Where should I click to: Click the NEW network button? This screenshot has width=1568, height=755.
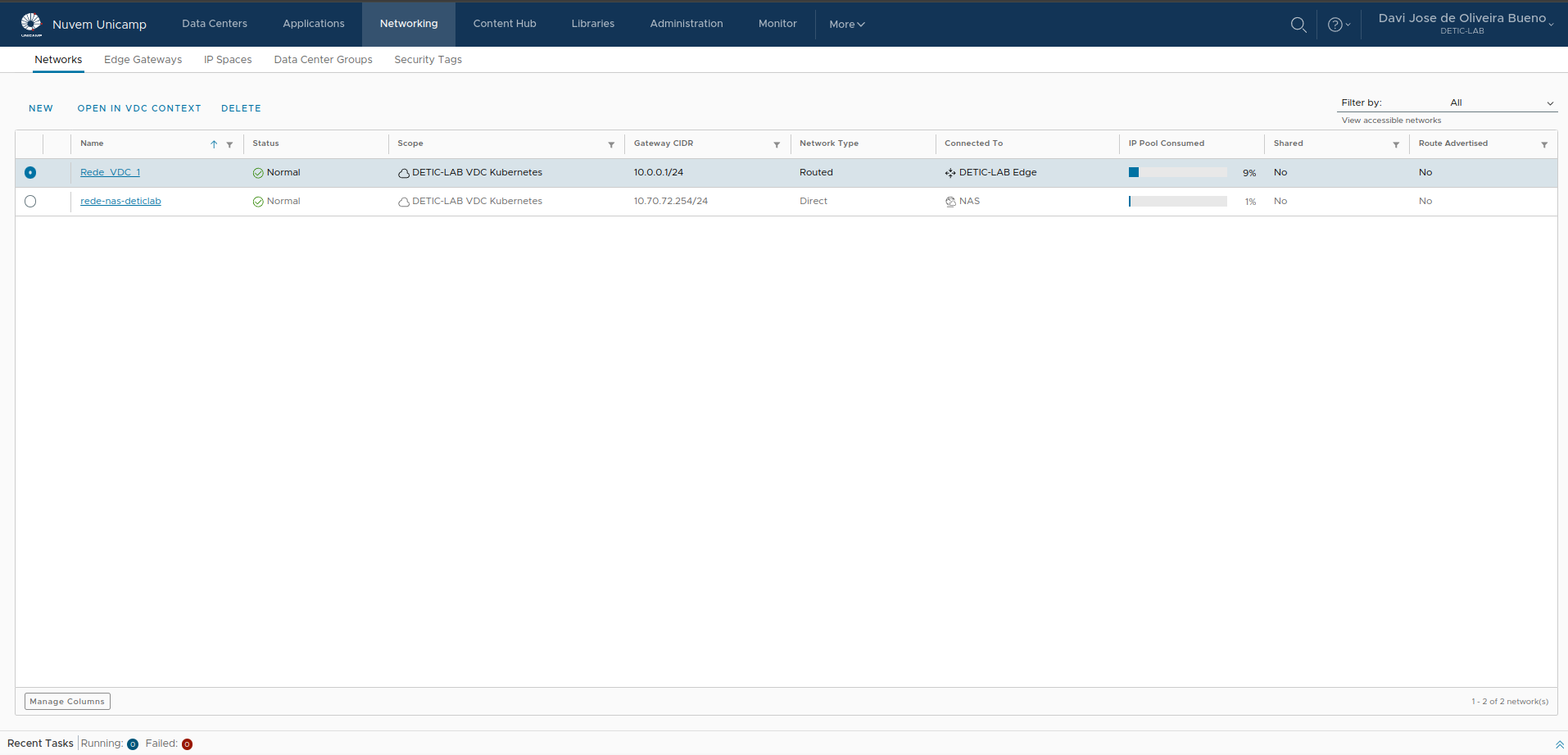pyautogui.click(x=41, y=108)
